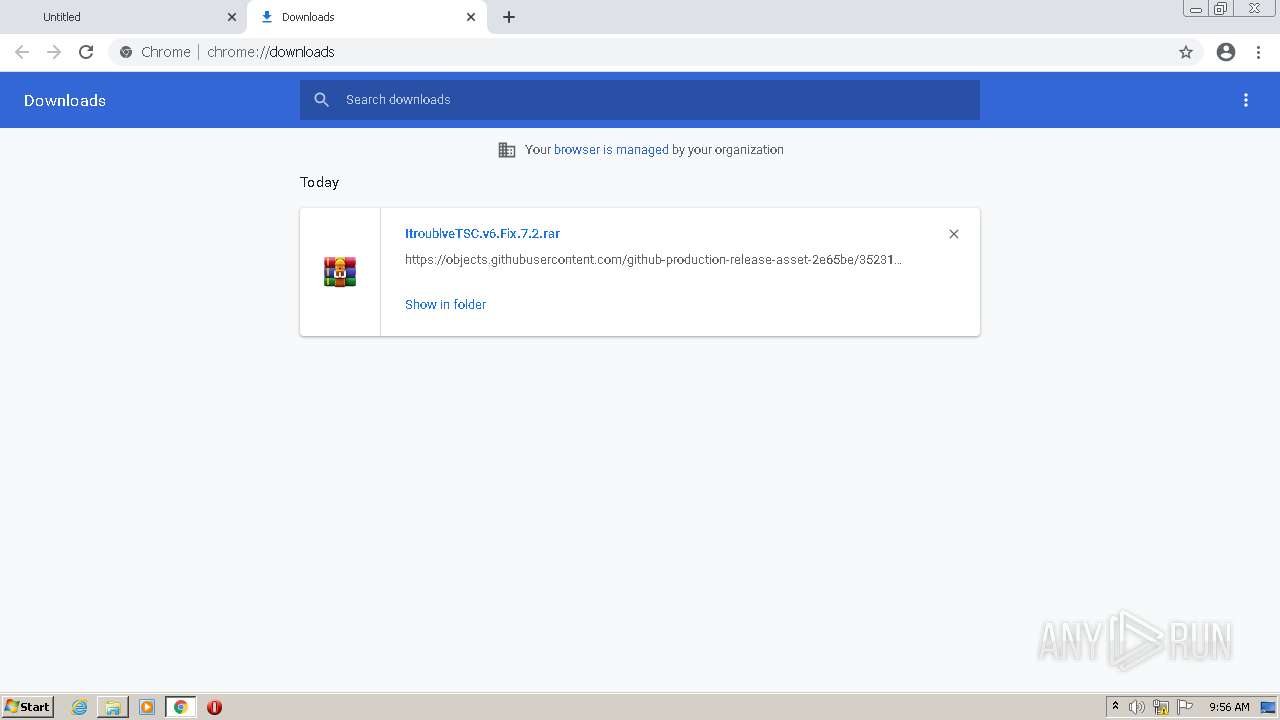This screenshot has width=1280, height=720.
Task: Open Downloads page more actions menu
Action: coord(1246,100)
